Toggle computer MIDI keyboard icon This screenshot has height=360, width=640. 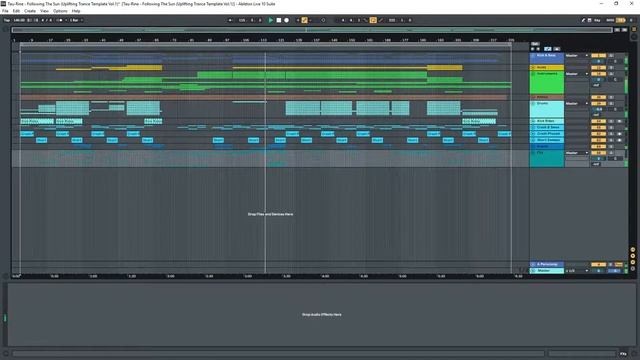(589, 20)
